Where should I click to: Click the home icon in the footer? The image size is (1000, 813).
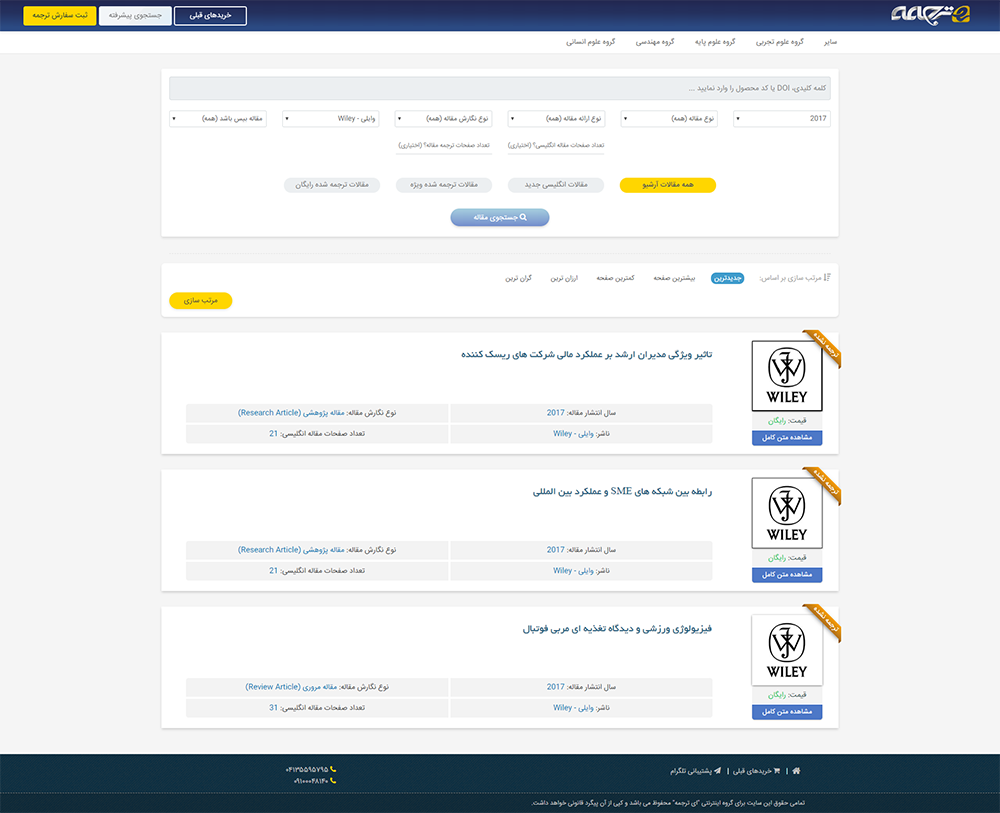tap(796, 771)
